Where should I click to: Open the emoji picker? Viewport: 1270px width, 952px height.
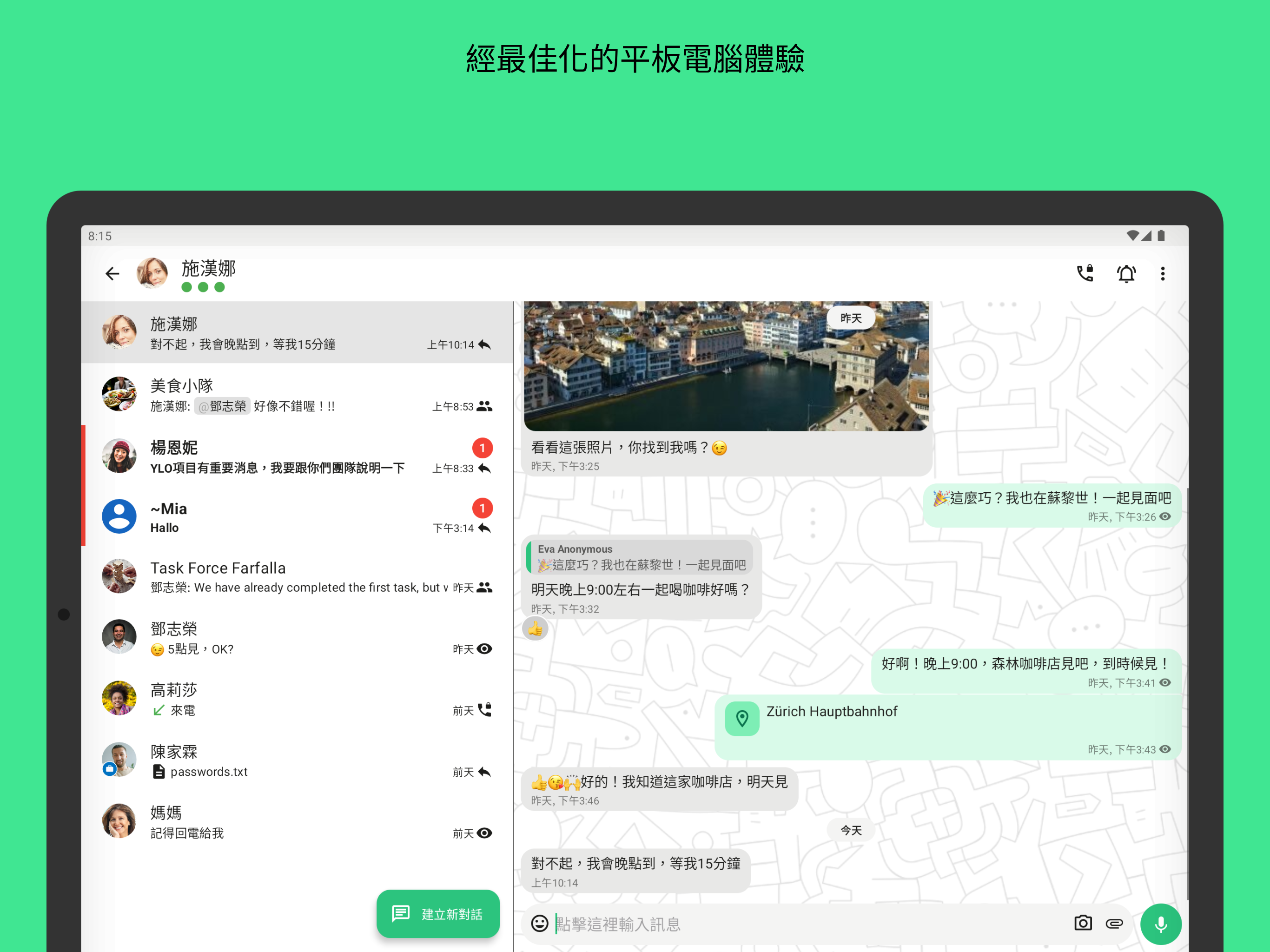[539, 923]
